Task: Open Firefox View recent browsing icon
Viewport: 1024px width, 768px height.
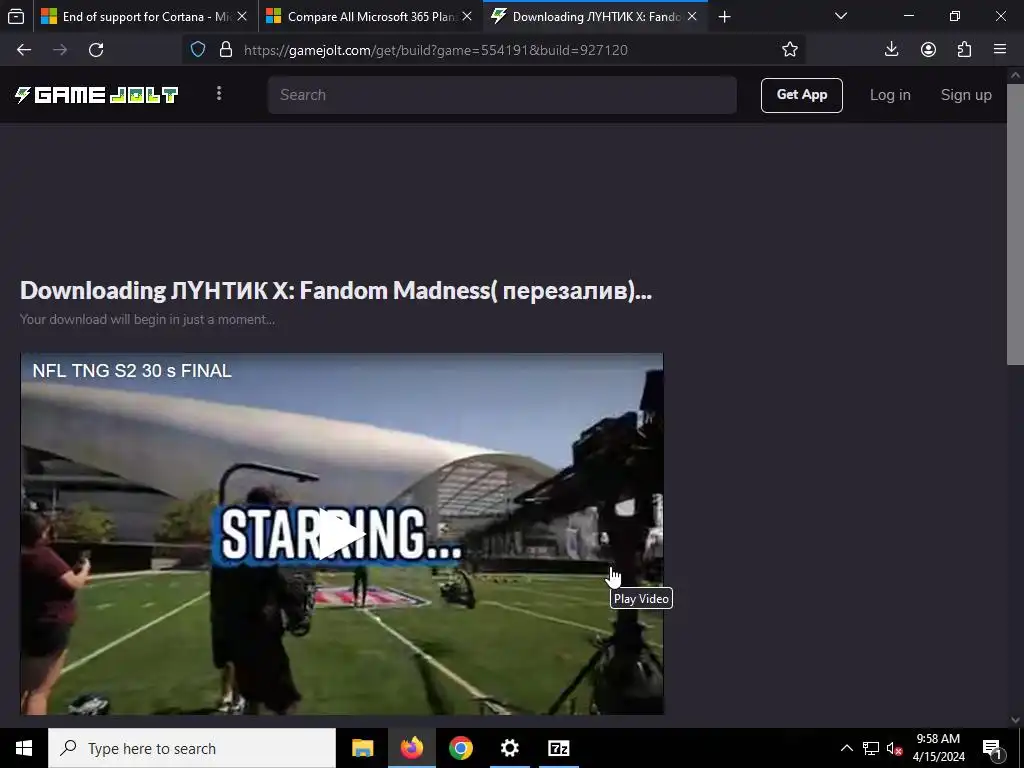Action: coord(16,16)
